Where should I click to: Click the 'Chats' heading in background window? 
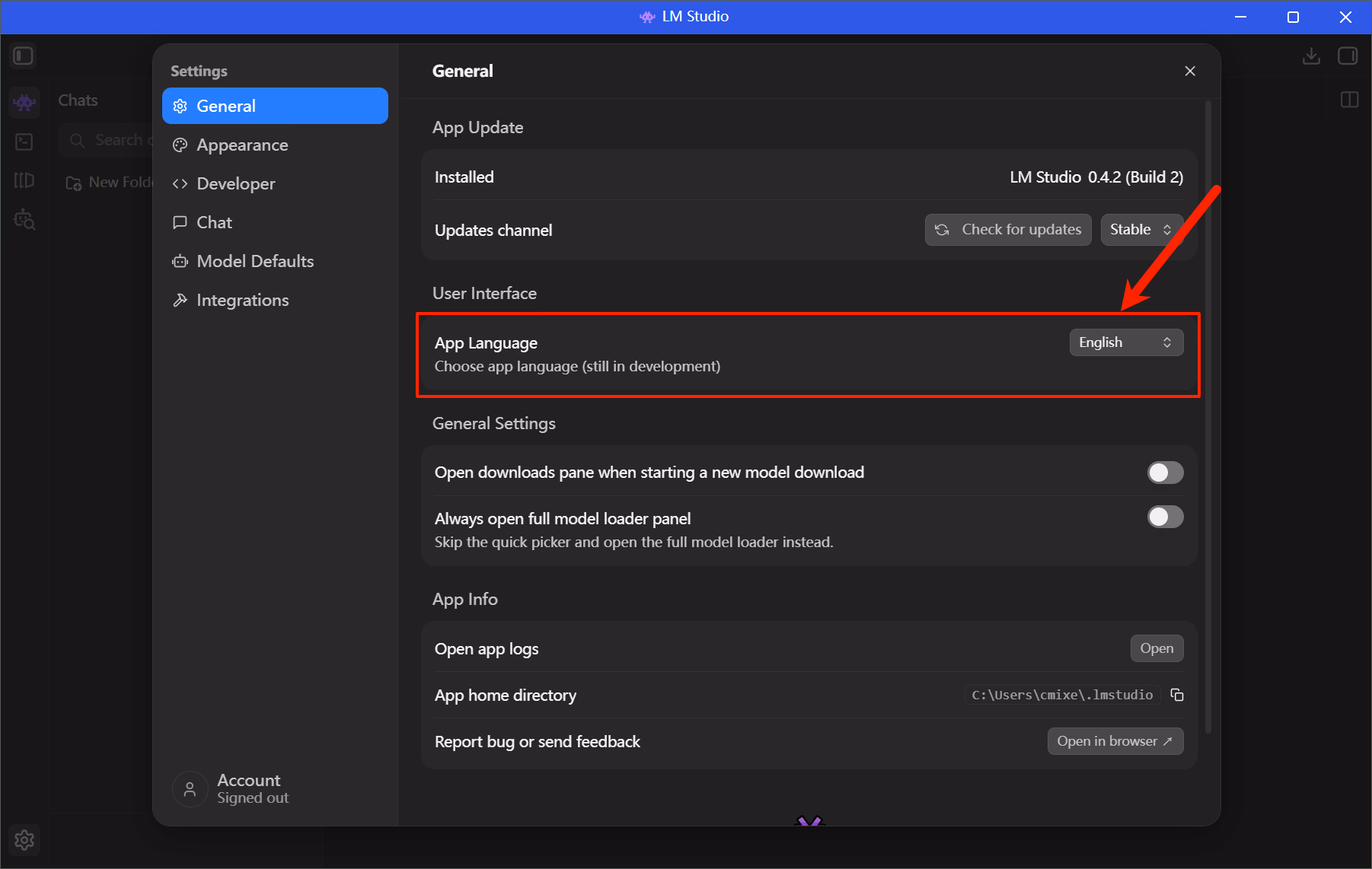(78, 100)
